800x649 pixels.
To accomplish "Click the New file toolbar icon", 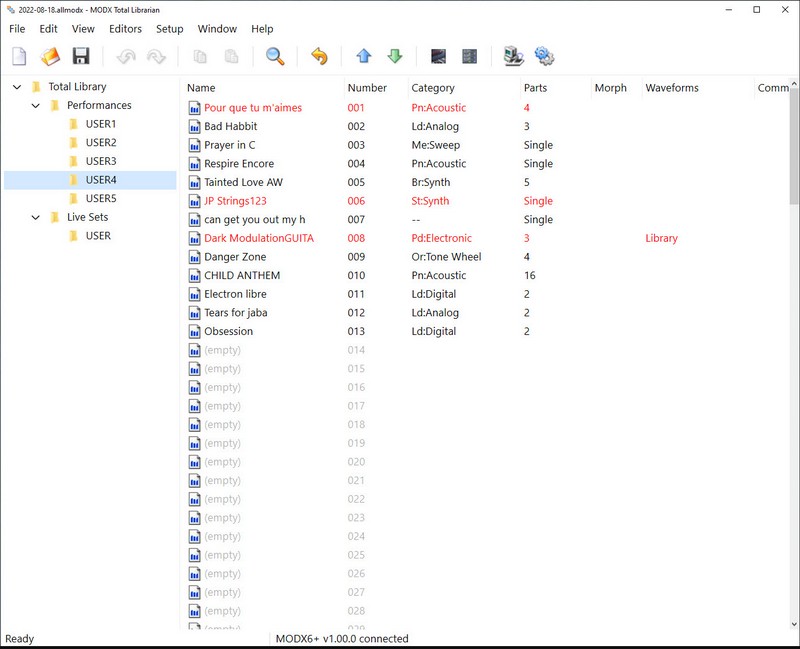I will [19, 56].
